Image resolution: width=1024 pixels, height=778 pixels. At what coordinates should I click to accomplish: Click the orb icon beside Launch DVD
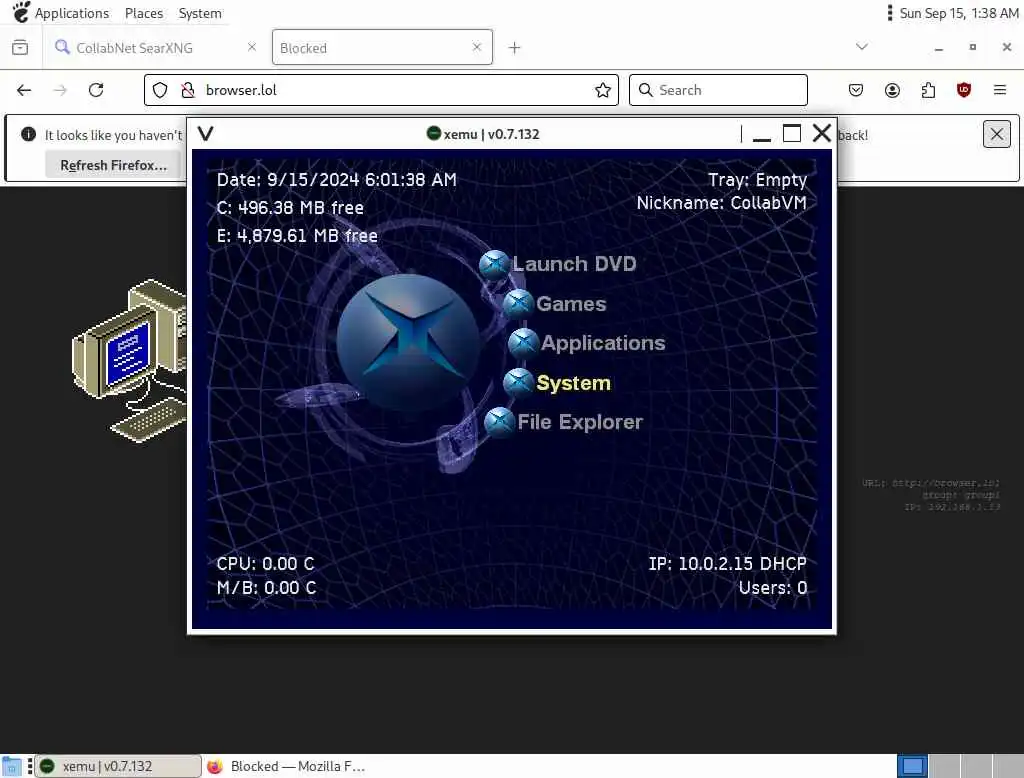494,265
